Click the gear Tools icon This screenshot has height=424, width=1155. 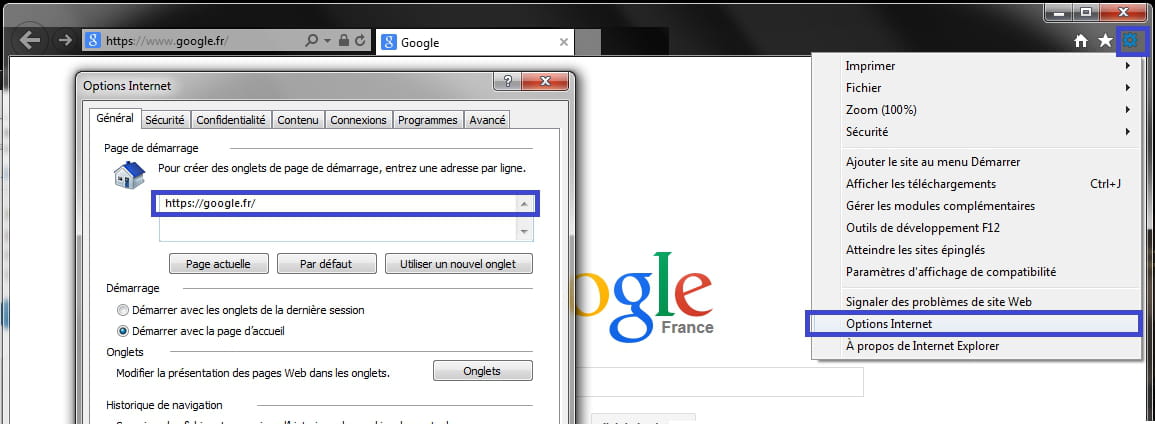(x=1130, y=40)
